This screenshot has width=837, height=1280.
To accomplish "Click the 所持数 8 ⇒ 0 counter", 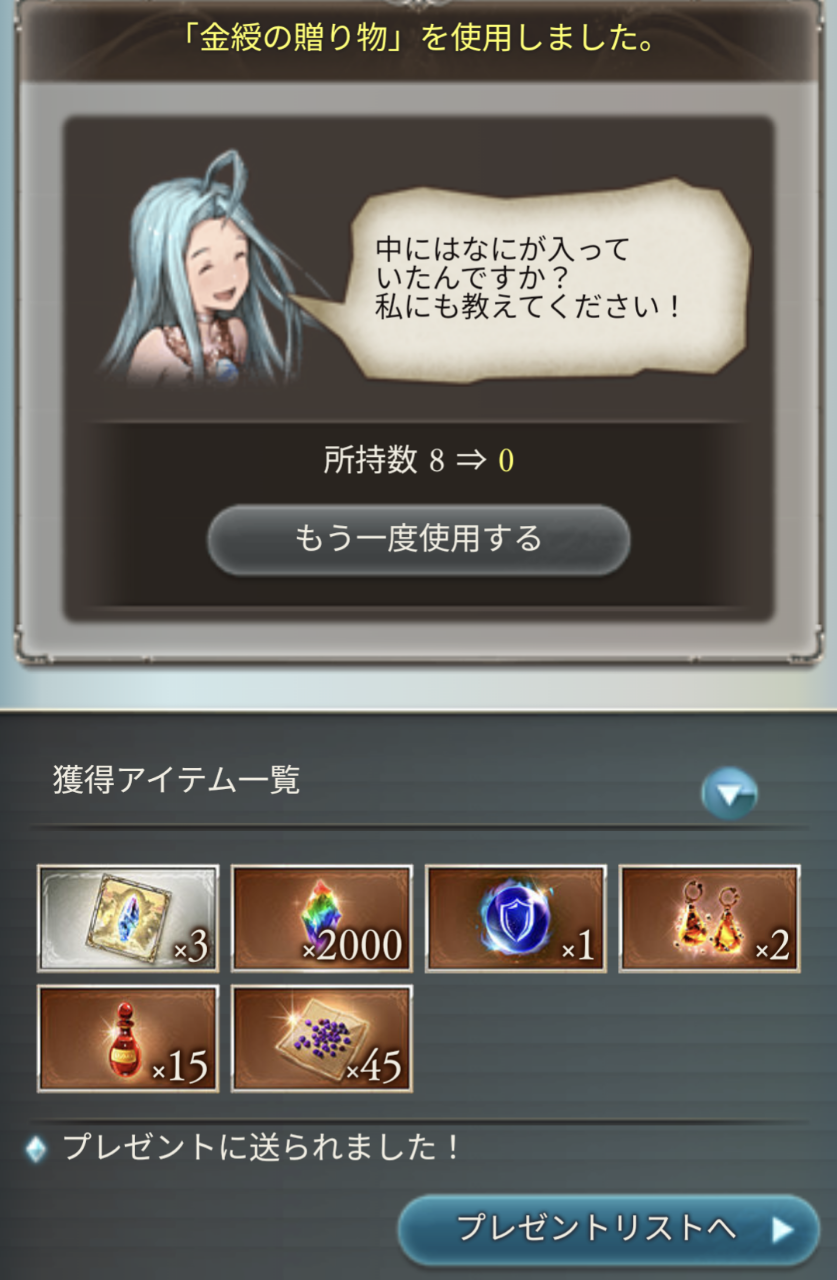I will (x=418, y=460).
